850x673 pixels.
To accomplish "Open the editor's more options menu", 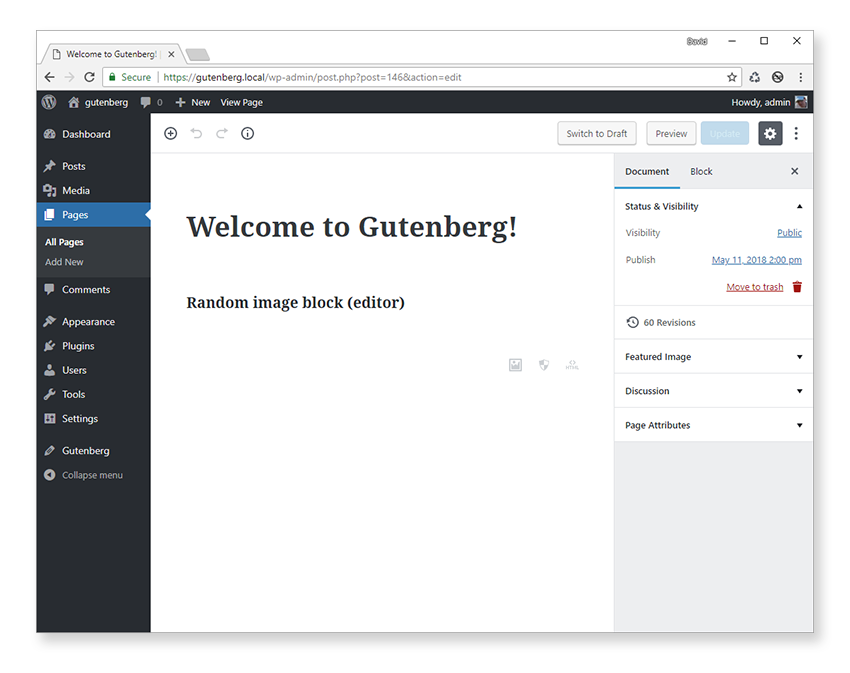I will 796,133.
